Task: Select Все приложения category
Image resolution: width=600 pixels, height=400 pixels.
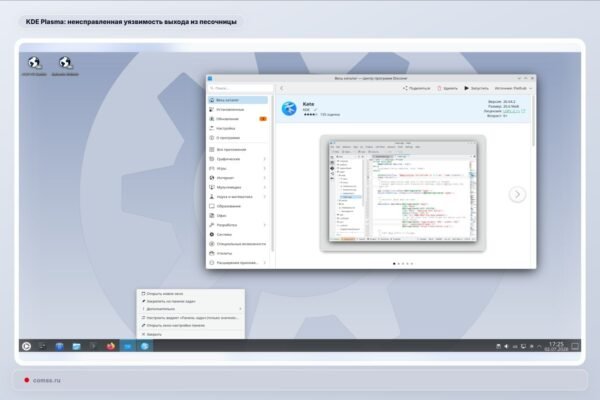Action: [238, 150]
